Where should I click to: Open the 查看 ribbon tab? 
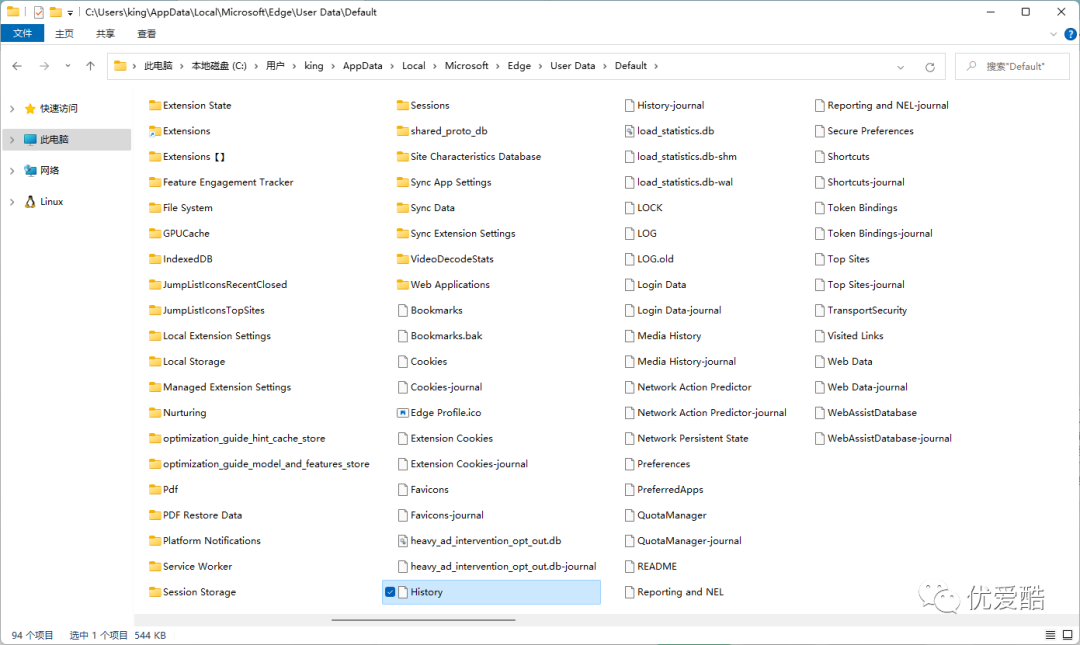point(147,34)
